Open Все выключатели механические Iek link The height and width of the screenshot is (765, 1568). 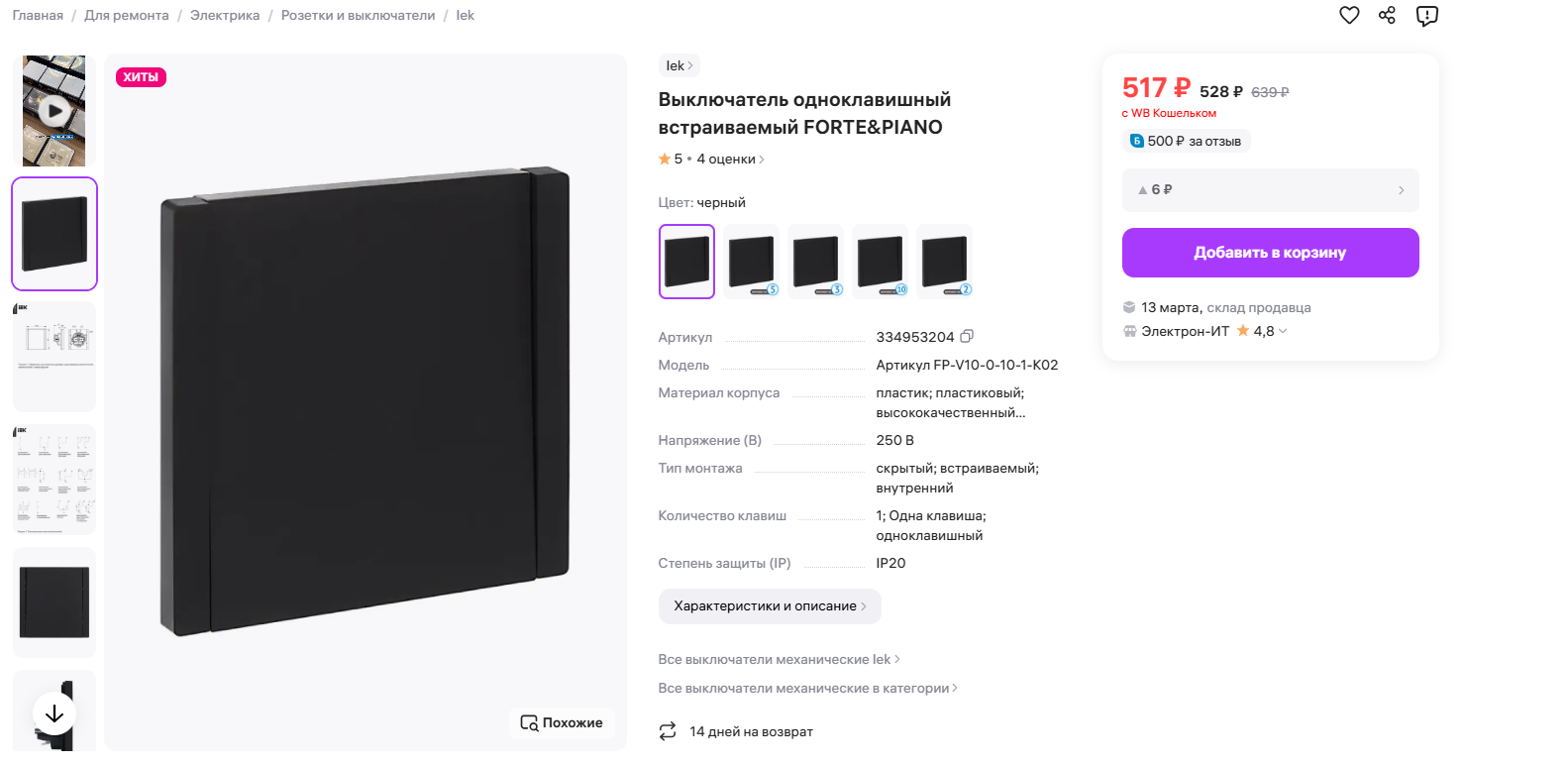pyautogui.click(x=779, y=660)
